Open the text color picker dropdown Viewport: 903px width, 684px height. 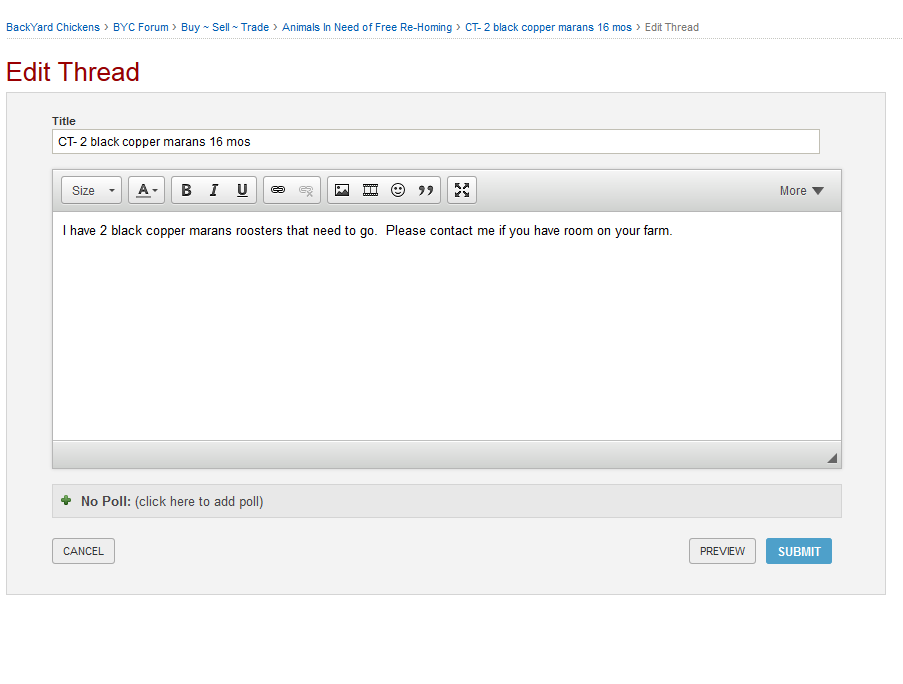coord(147,190)
